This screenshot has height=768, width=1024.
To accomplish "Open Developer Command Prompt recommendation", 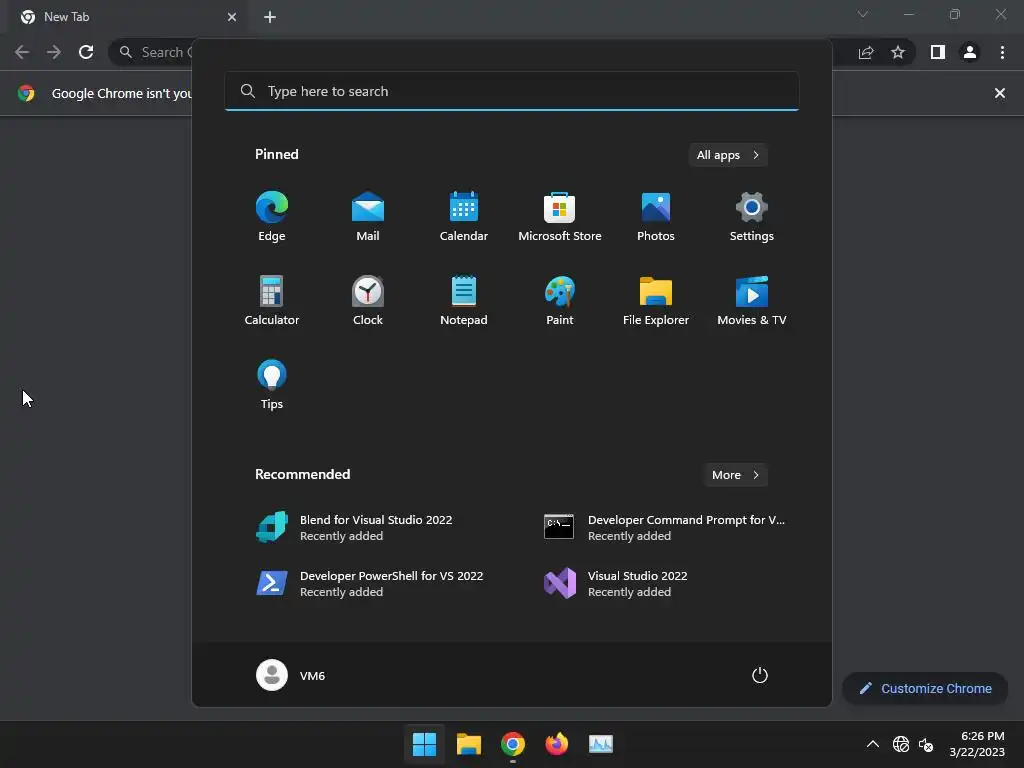I will point(664,528).
